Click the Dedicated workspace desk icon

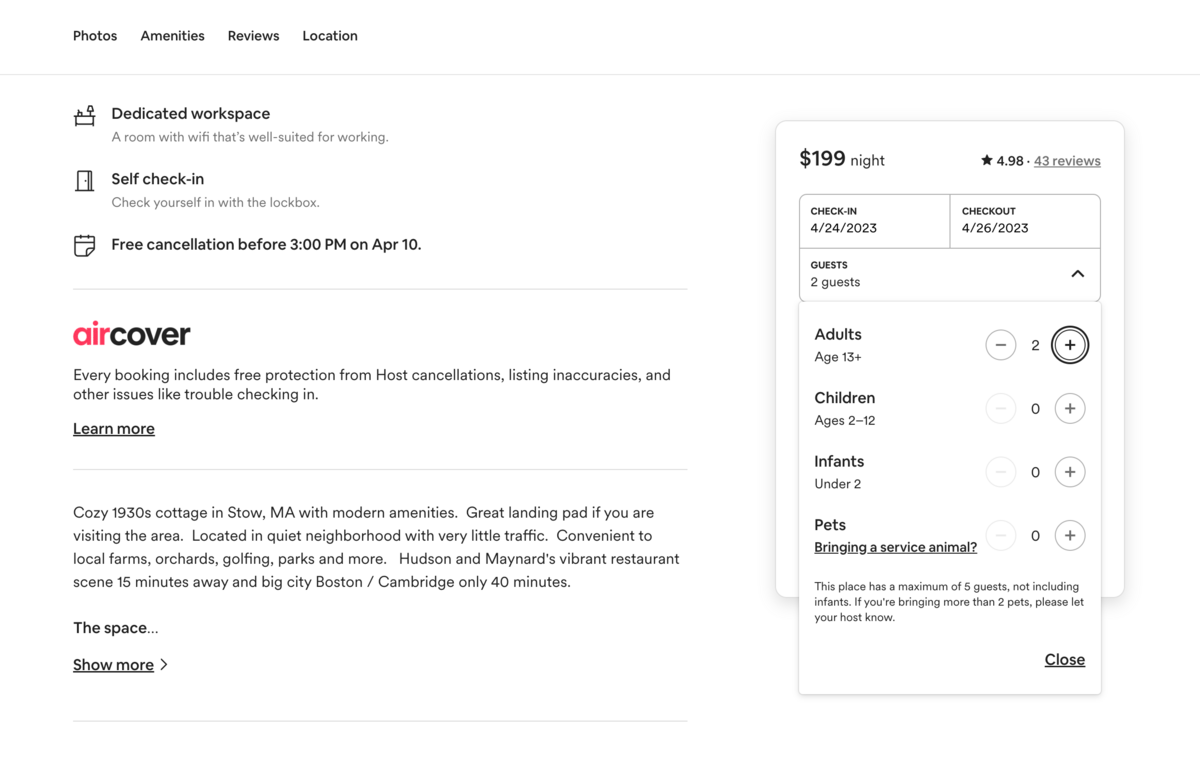(85, 116)
